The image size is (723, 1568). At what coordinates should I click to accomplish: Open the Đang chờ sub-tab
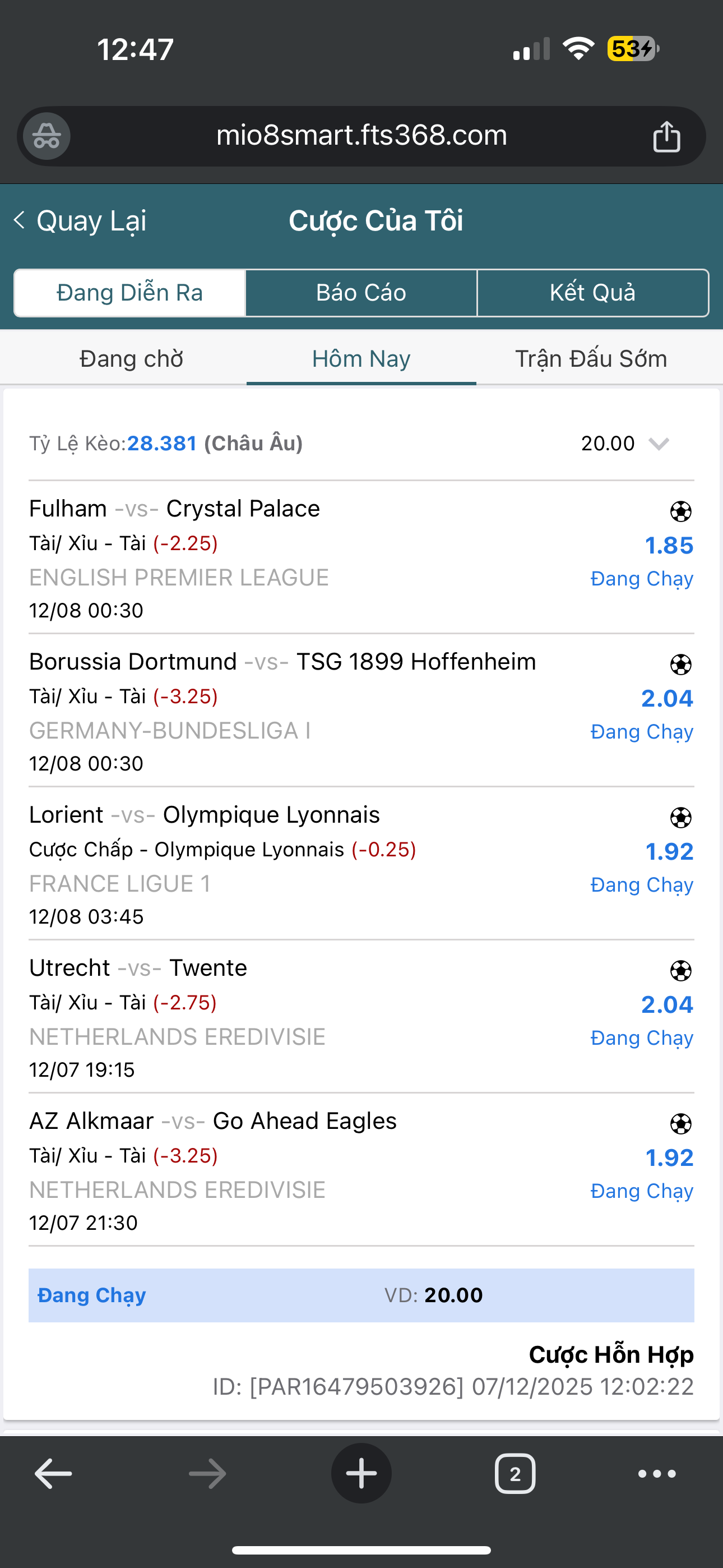(x=132, y=359)
